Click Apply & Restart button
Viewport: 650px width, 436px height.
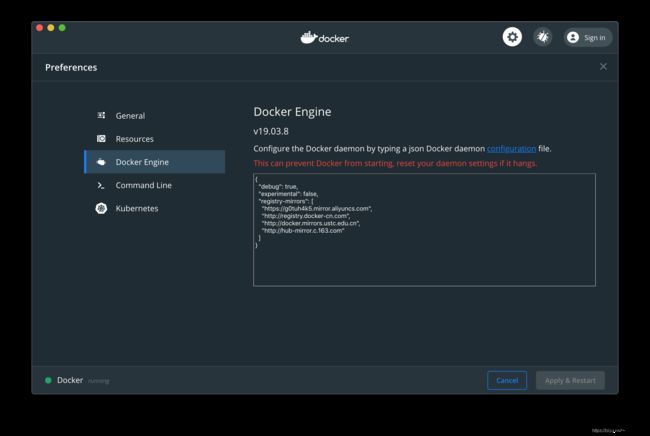pos(570,380)
